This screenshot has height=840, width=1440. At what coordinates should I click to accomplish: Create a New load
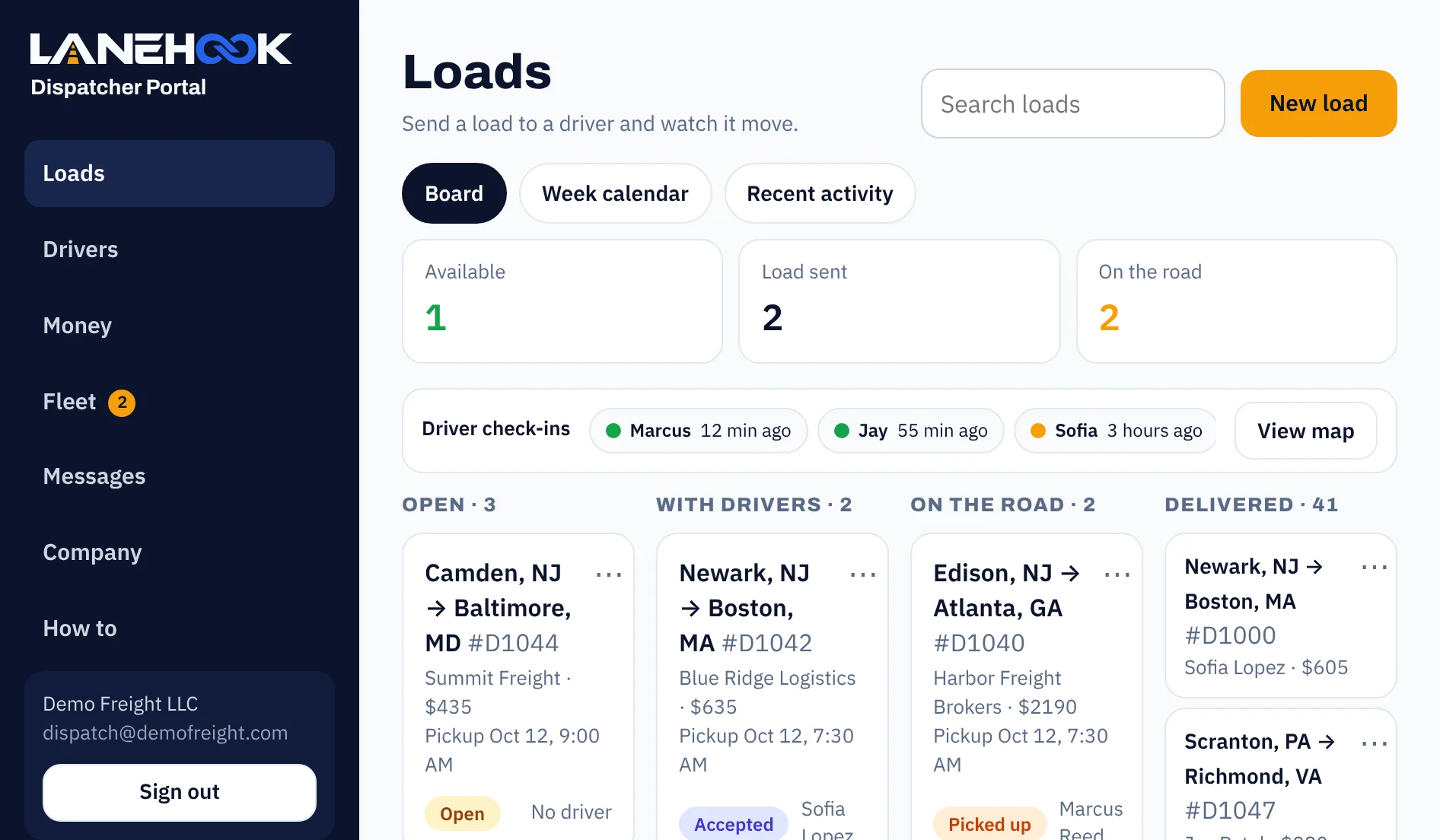pyautogui.click(x=1318, y=103)
